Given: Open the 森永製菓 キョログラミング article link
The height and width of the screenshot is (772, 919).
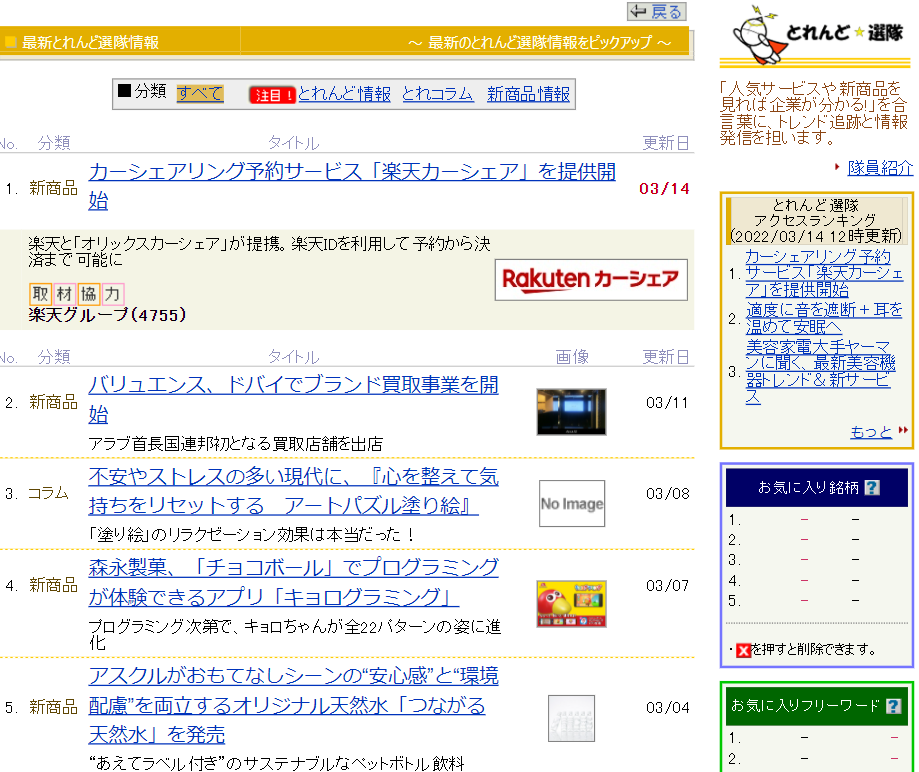Looking at the screenshot, I should click(293, 582).
